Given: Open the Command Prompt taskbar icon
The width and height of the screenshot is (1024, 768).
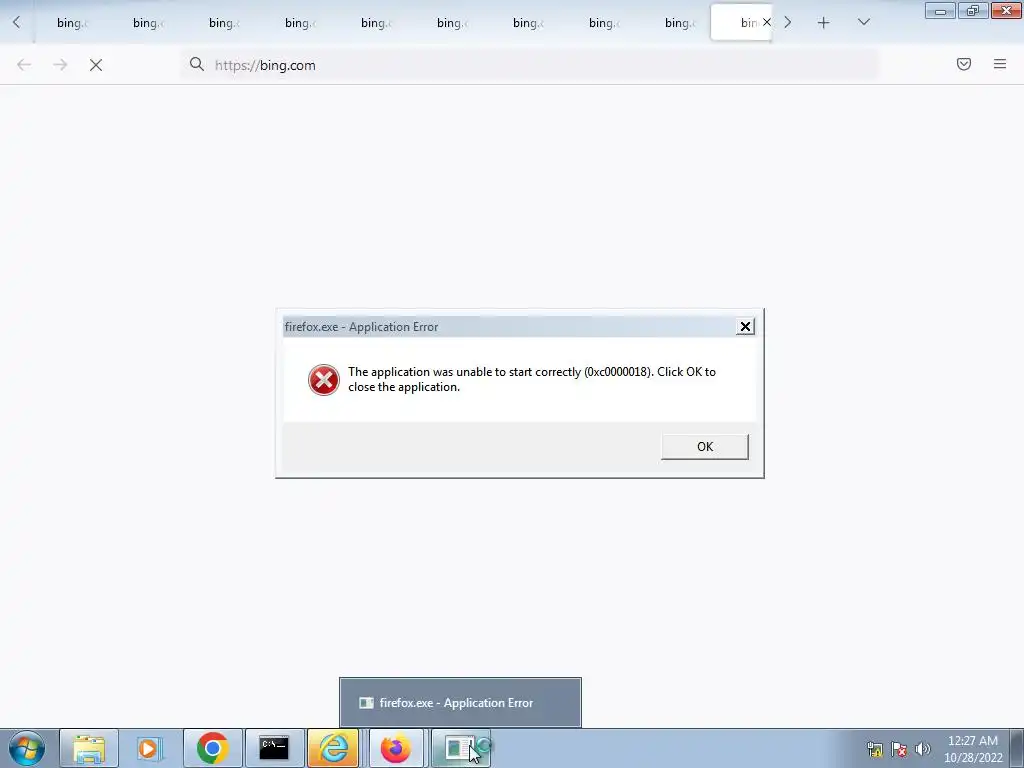Looking at the screenshot, I should 274,748.
